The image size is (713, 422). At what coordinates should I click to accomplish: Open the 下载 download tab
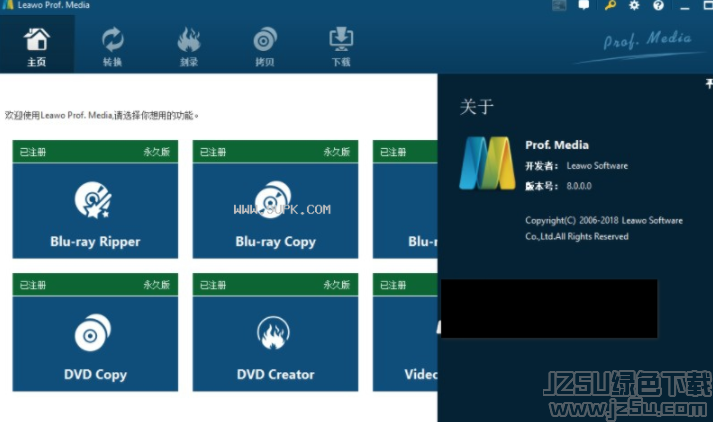[x=341, y=46]
